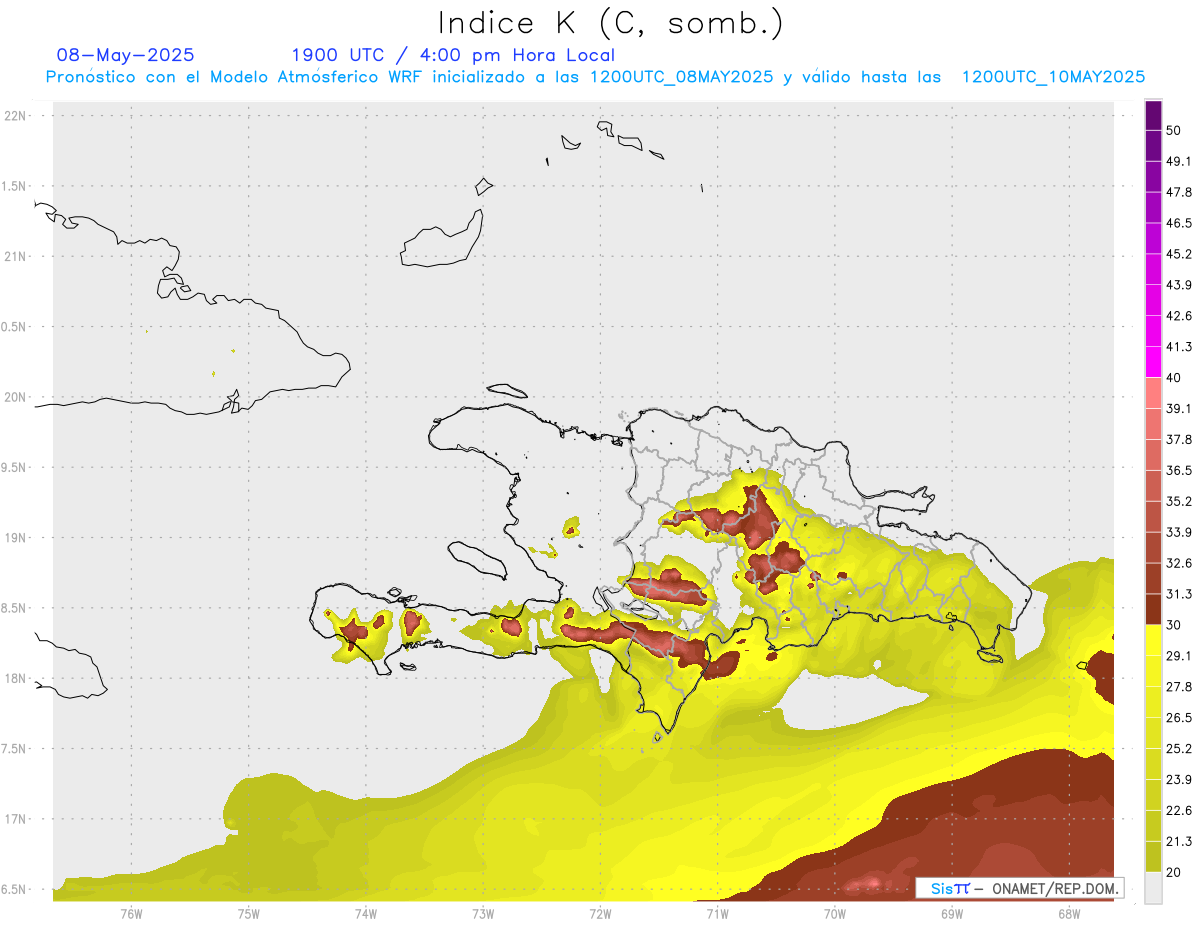
Task: Click the colorbar value "35.2"
Action: 1179,502
